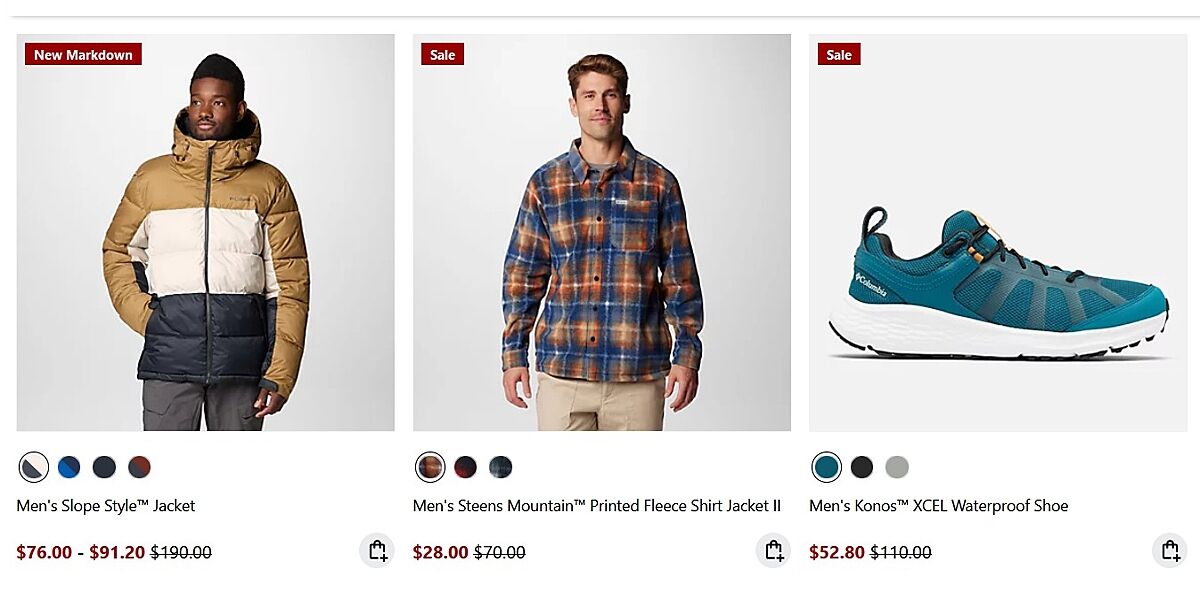This screenshot has width=1200, height=611.
Task: Open Men's Konos XCEL Waterproof Shoe link
Action: 938,506
